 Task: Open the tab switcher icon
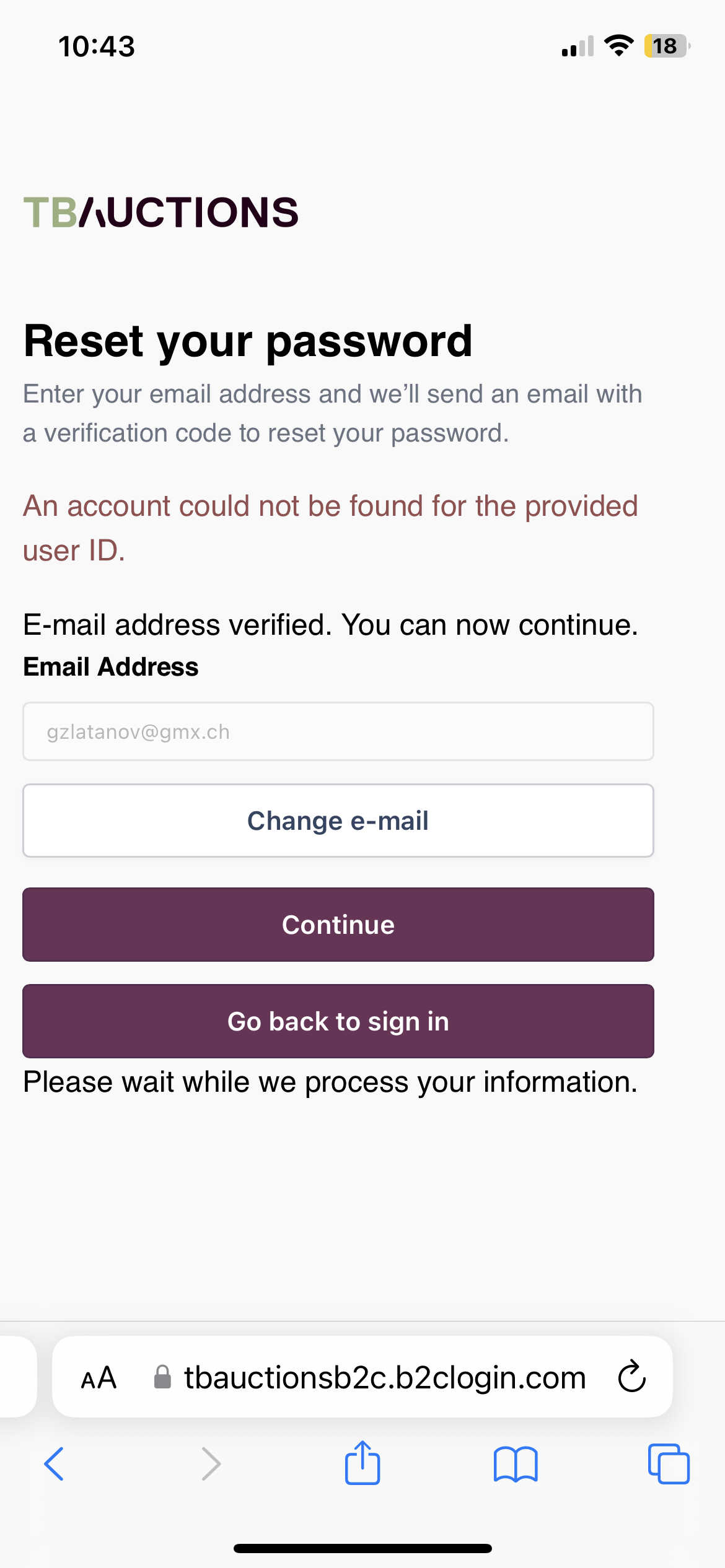pos(670,1463)
